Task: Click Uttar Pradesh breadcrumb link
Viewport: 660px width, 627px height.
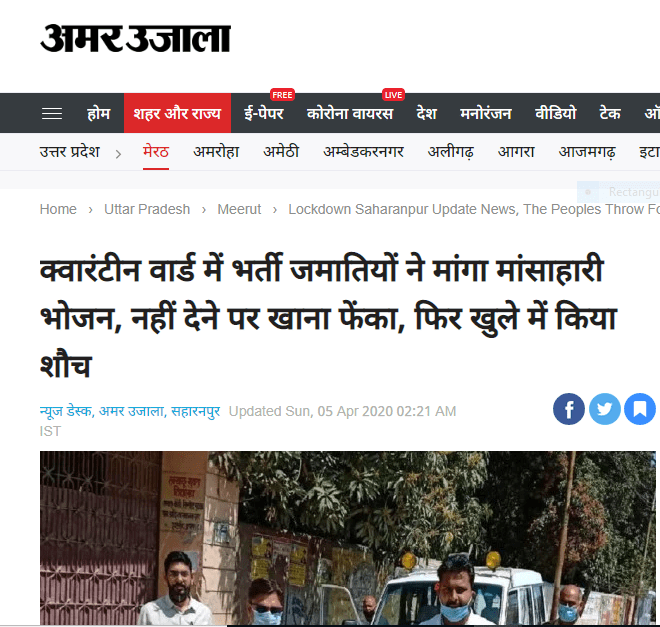Action: click(x=147, y=209)
